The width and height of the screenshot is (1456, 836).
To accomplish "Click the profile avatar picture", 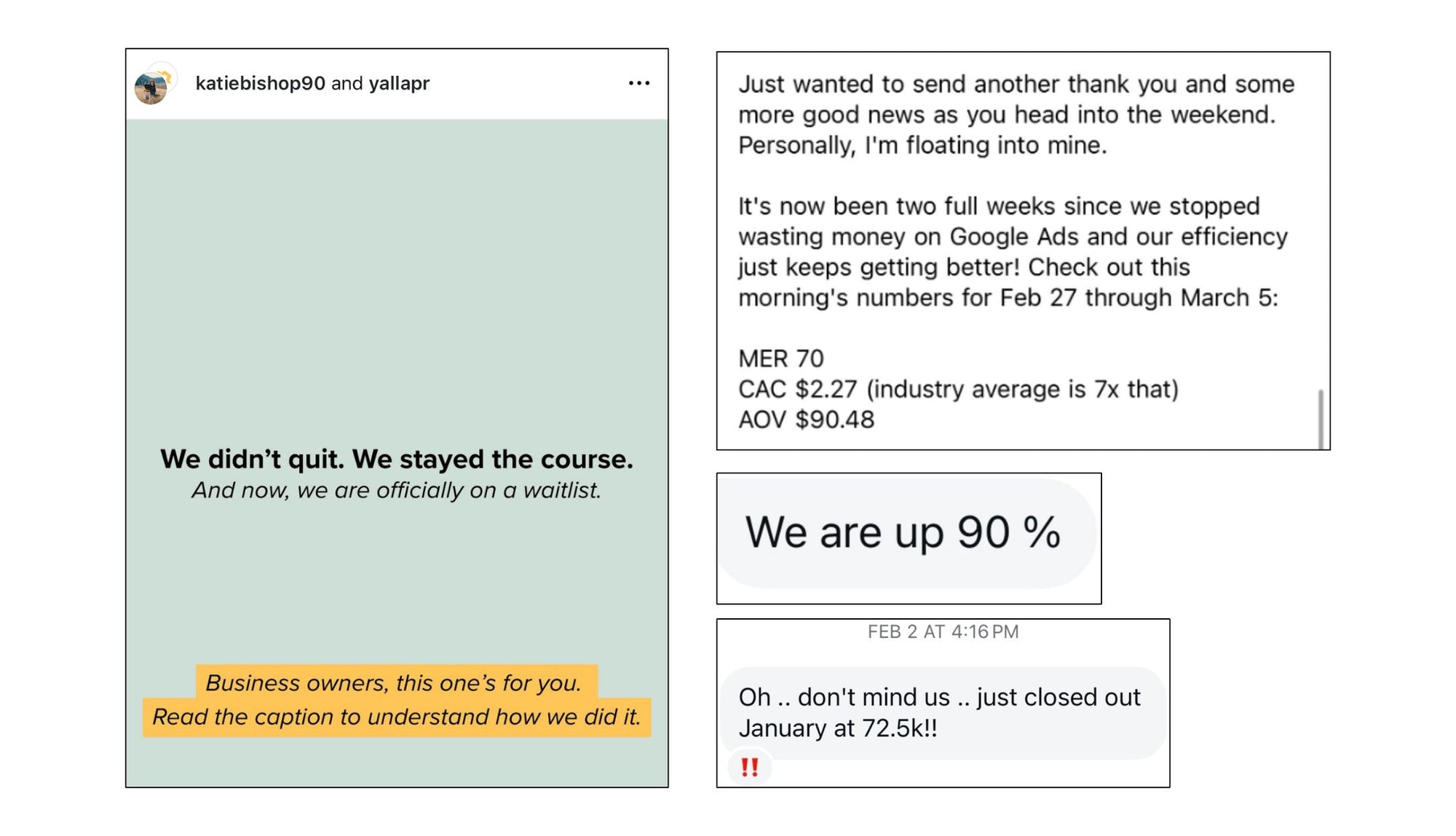I will click(151, 87).
